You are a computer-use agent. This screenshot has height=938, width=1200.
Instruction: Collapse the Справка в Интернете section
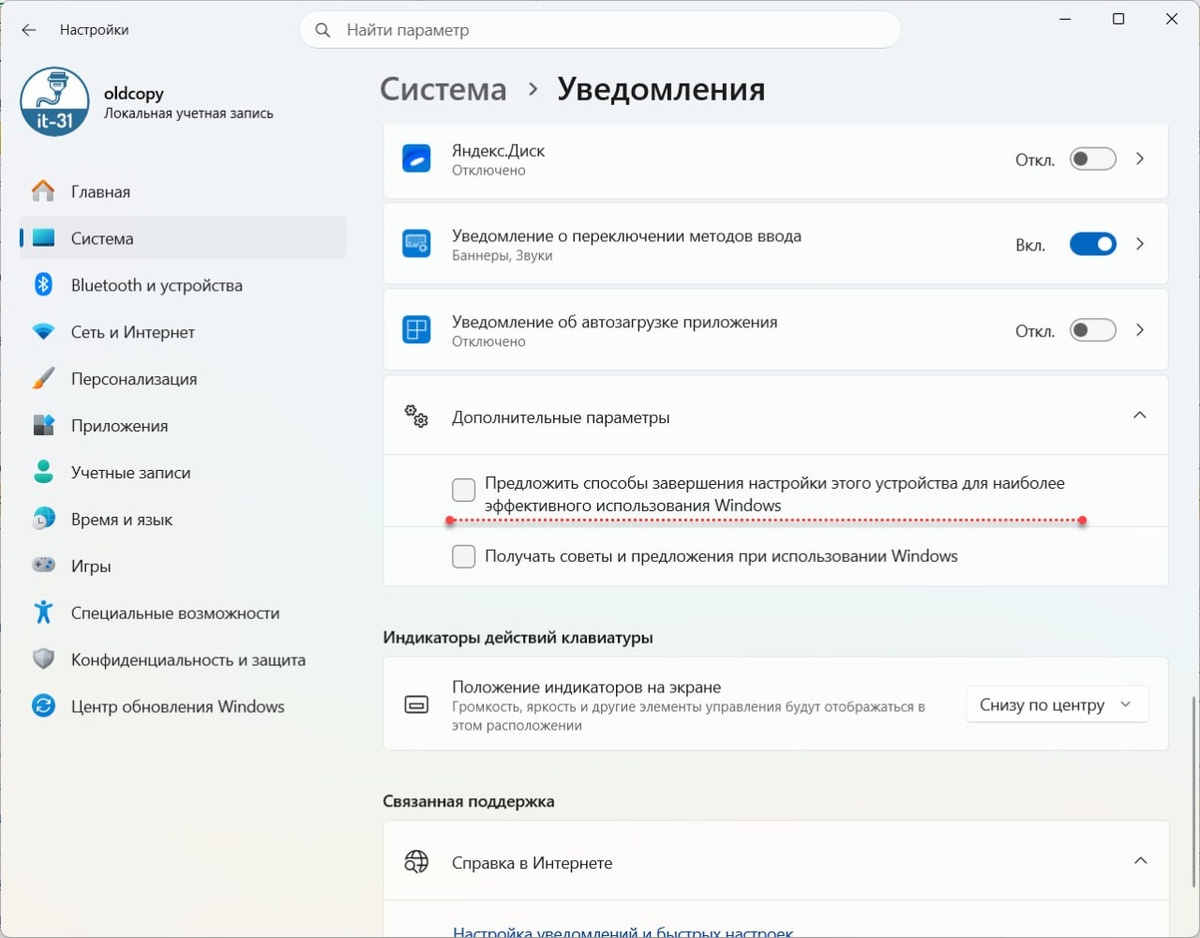tap(1139, 861)
